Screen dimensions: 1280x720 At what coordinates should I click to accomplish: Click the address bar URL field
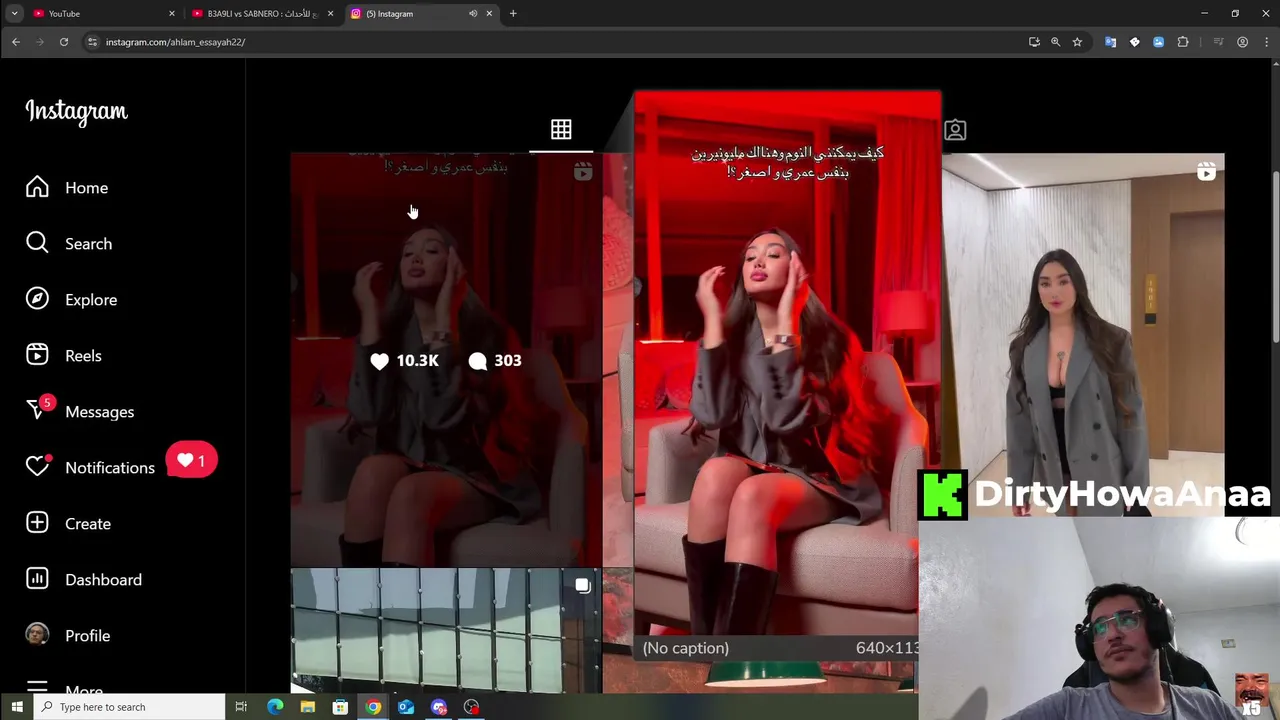tap(560, 42)
